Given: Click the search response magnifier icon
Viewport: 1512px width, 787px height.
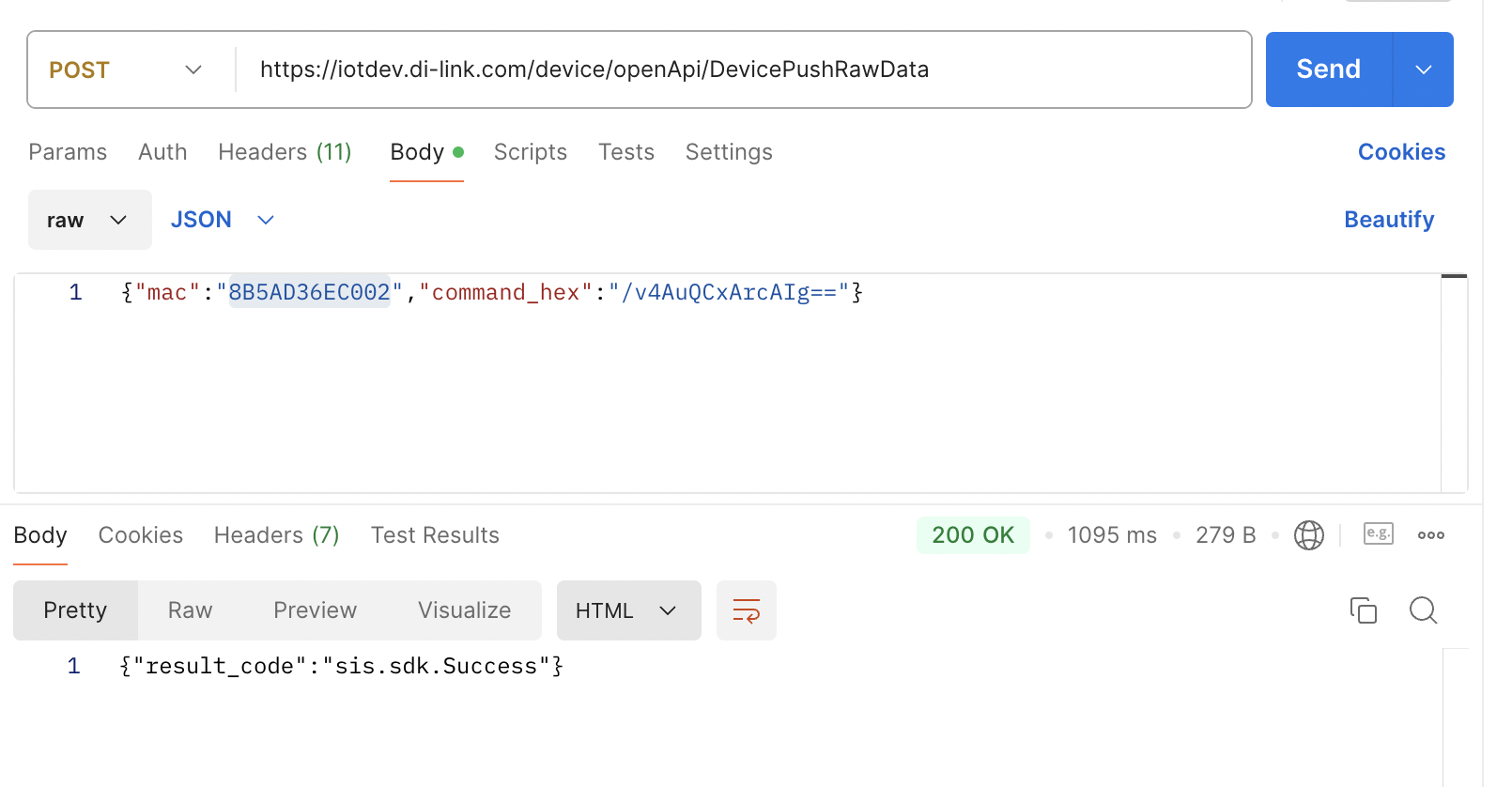Looking at the screenshot, I should tap(1424, 610).
